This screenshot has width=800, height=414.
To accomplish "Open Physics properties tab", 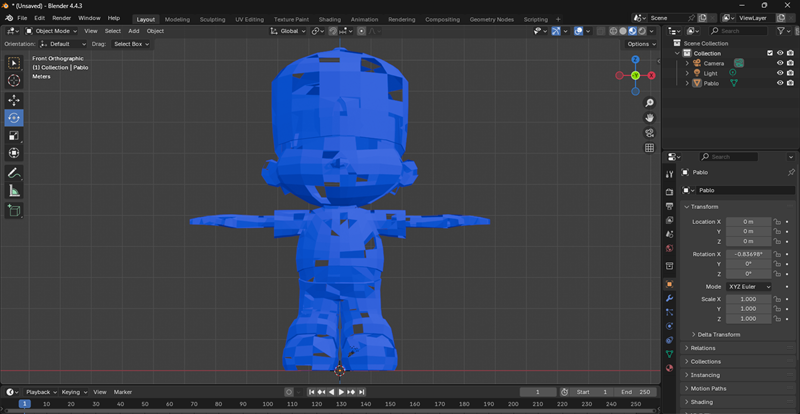I will 670,326.
